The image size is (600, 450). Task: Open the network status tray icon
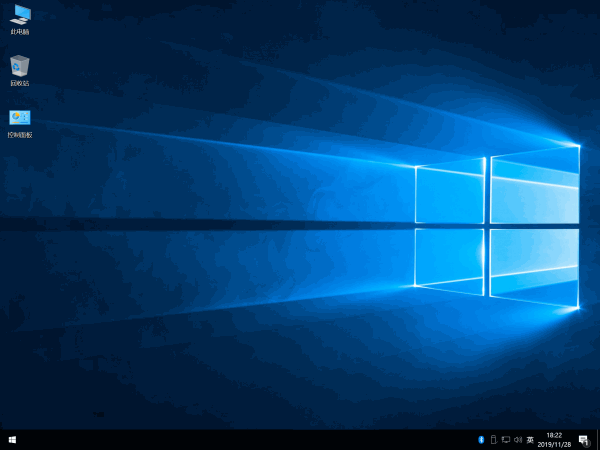(505, 439)
